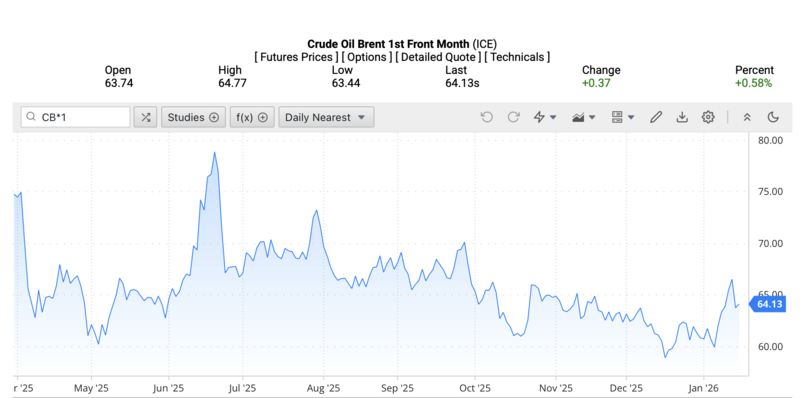Open the chart type area icon menu
Screen dimensions: 800x398
pyautogui.click(x=578, y=117)
